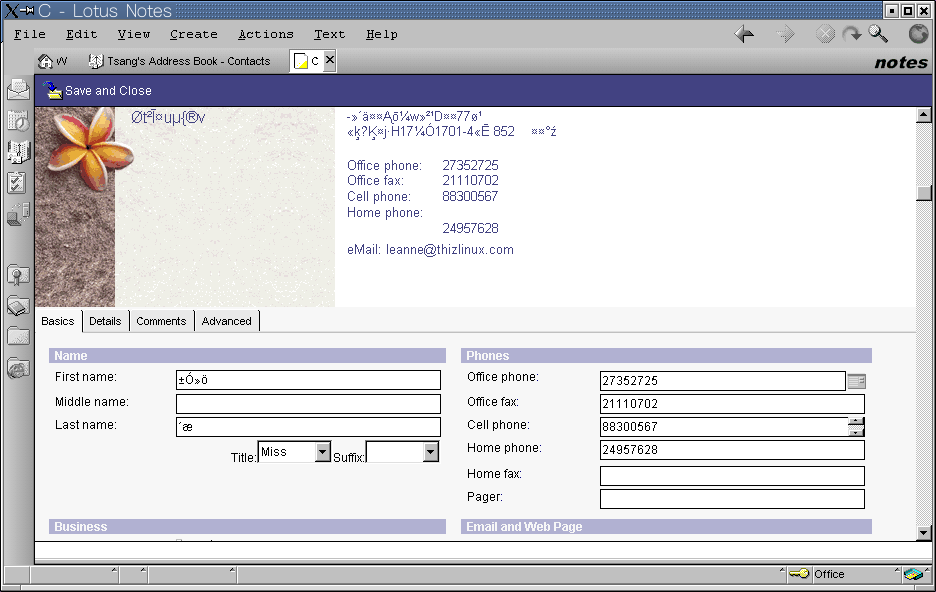The width and height of the screenshot is (936, 592).
Task: Click scroll down arrow on form scrollbar
Action: (x=924, y=533)
